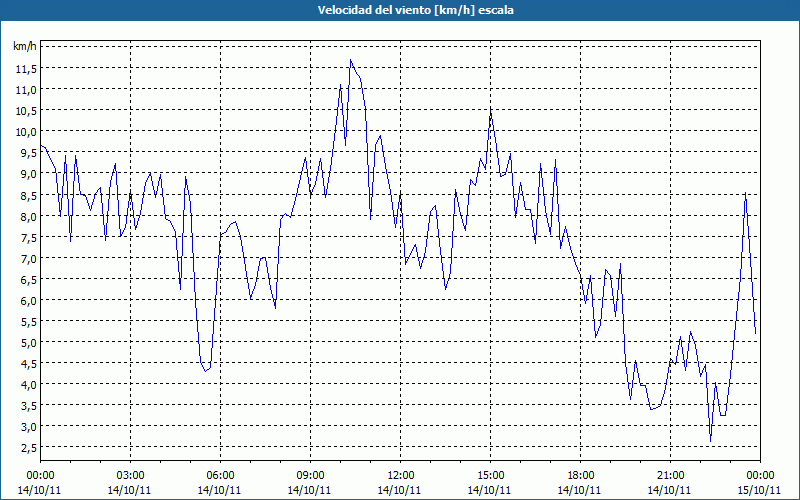Click the 6,0 y-axis value
The height and width of the screenshot is (500, 800).
coord(28,301)
